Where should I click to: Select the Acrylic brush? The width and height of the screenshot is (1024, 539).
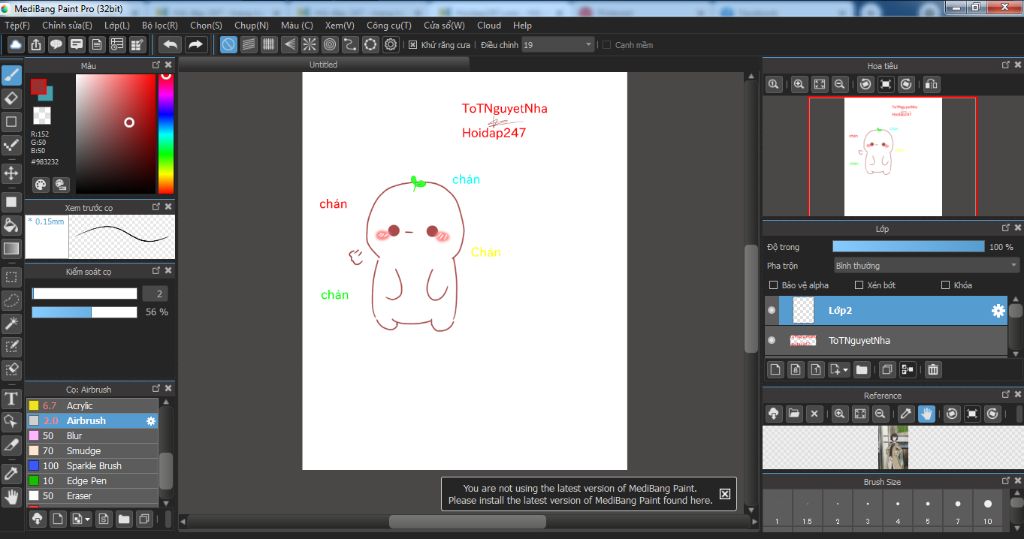tap(92, 406)
